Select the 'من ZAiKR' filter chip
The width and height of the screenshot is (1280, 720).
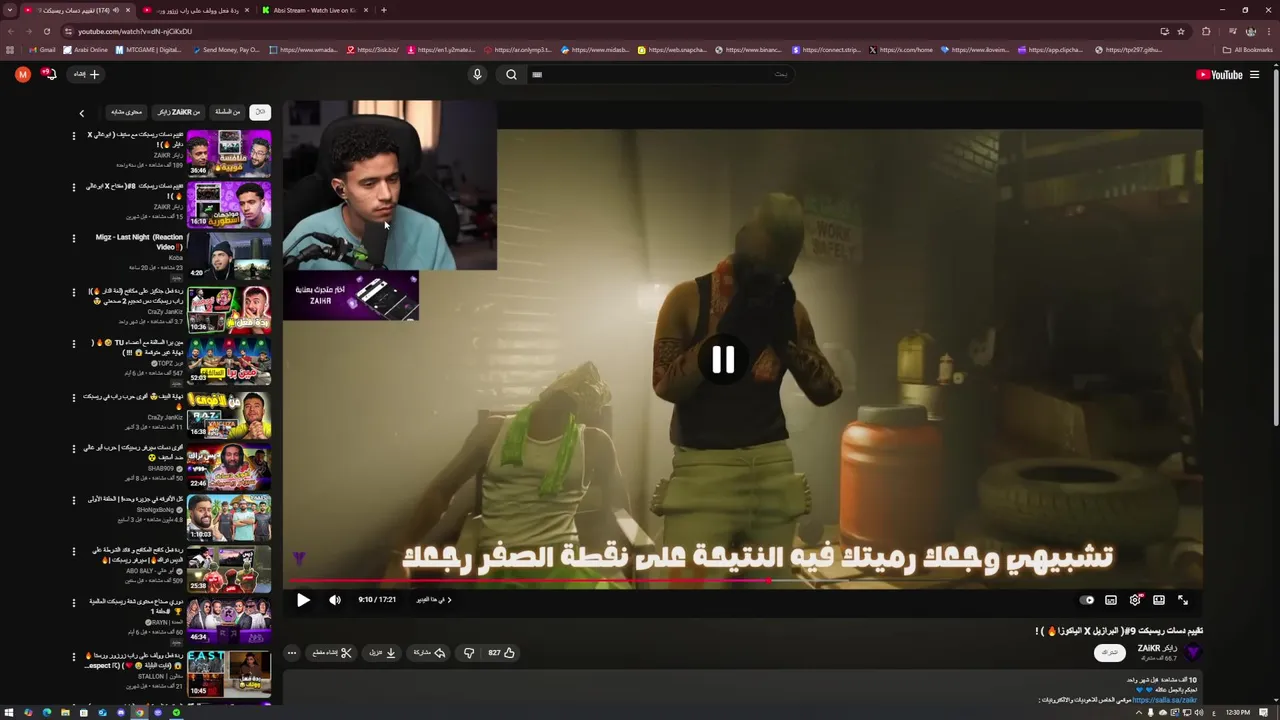coord(179,112)
